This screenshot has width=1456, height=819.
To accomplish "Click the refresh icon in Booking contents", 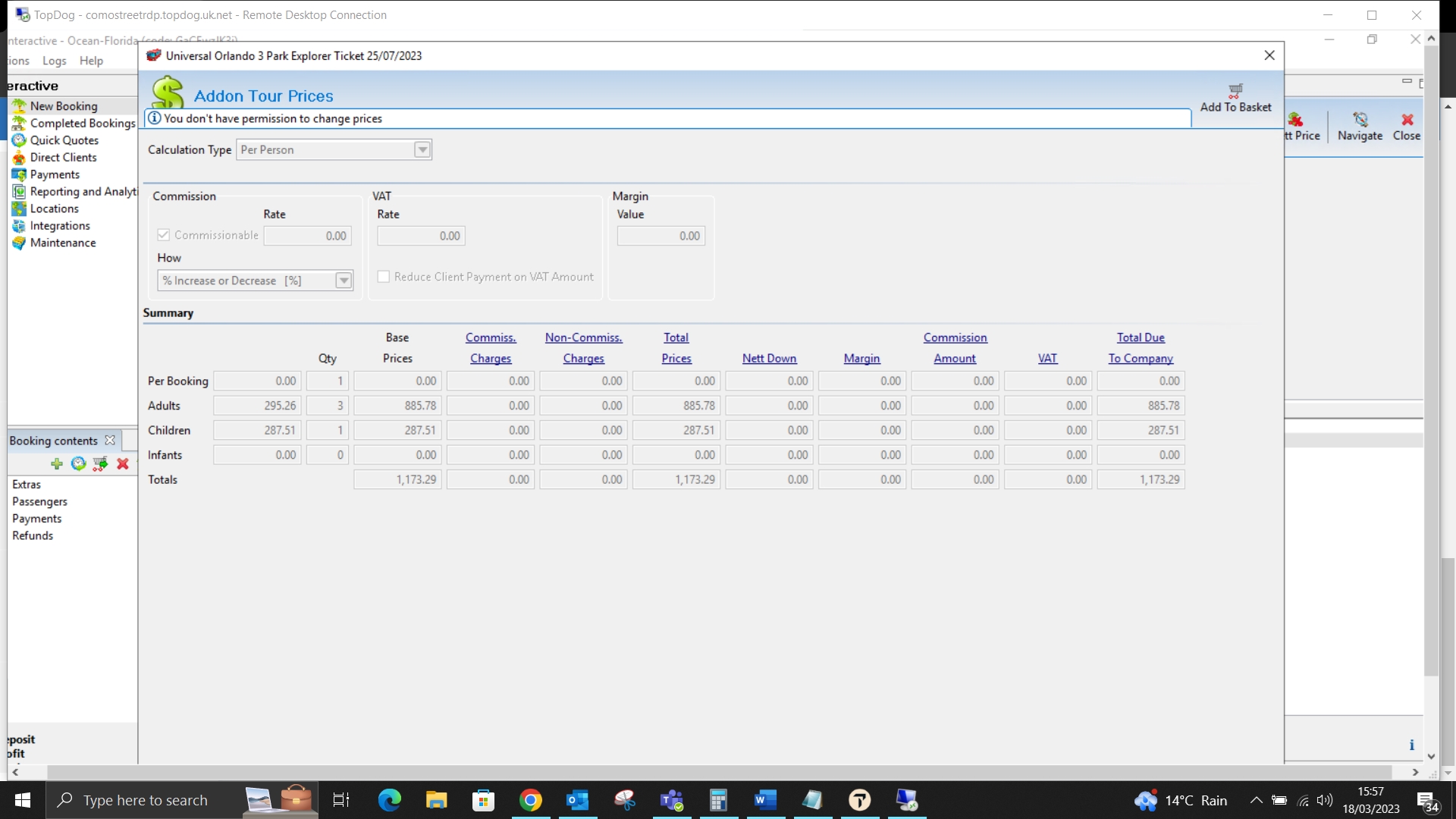I will point(78,463).
